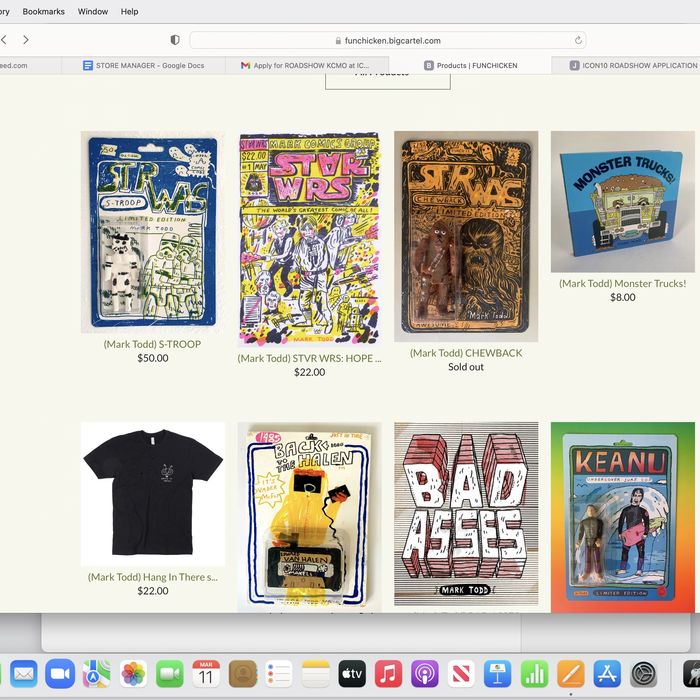The width and height of the screenshot is (700, 700).
Task: Click the CHEWBACK product image
Action: (x=466, y=236)
